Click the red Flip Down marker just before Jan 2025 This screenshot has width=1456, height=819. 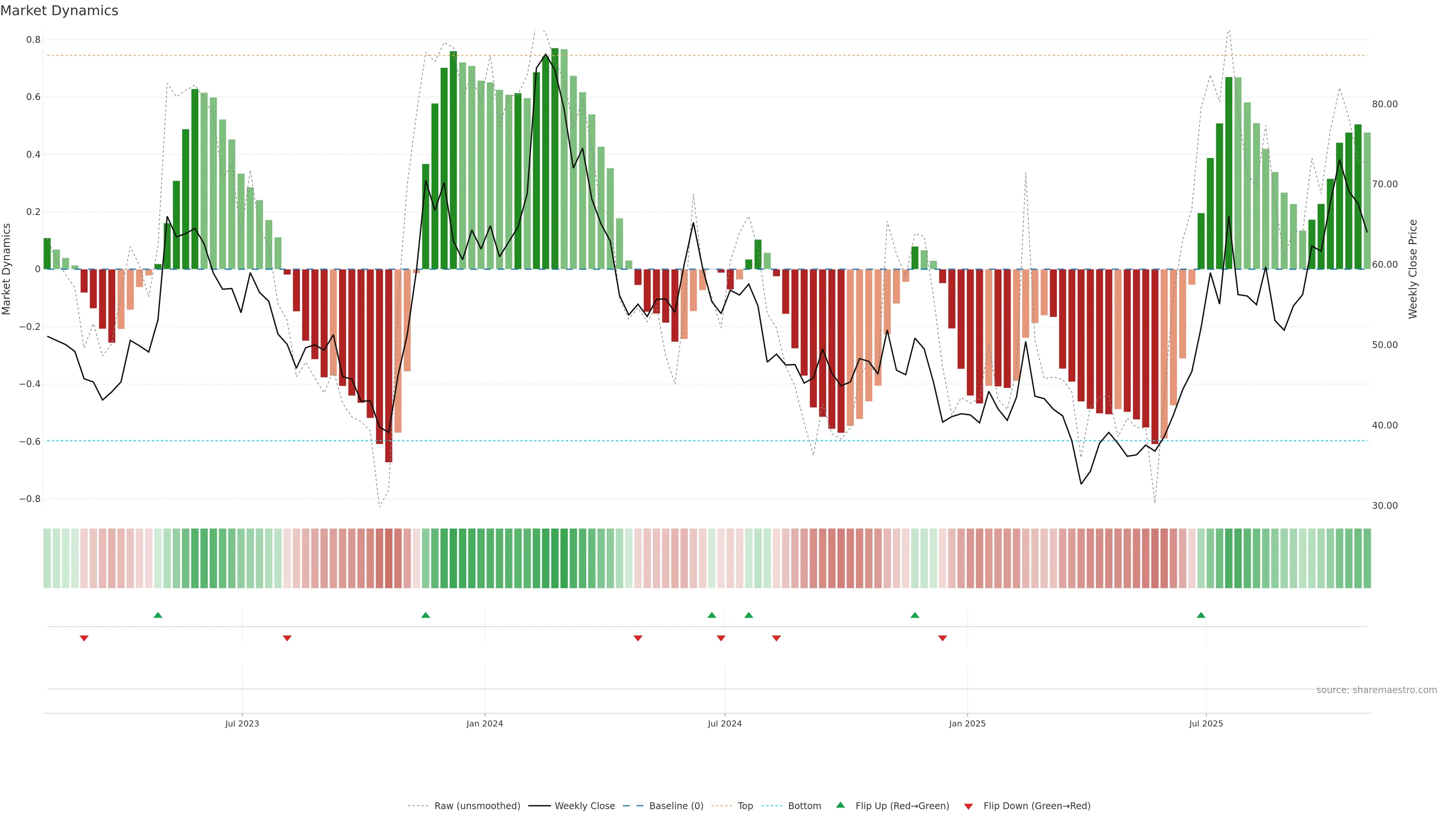[942, 638]
